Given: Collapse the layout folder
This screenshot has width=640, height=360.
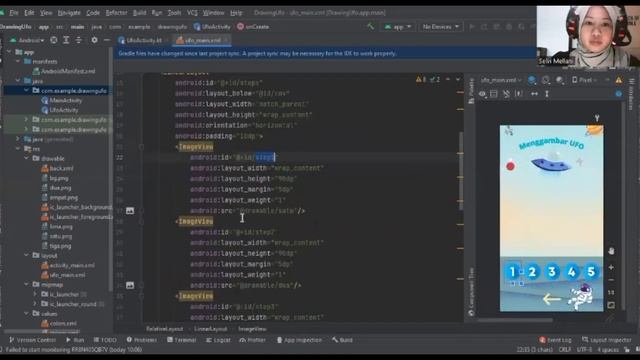Looking at the screenshot, I should 27,256.
